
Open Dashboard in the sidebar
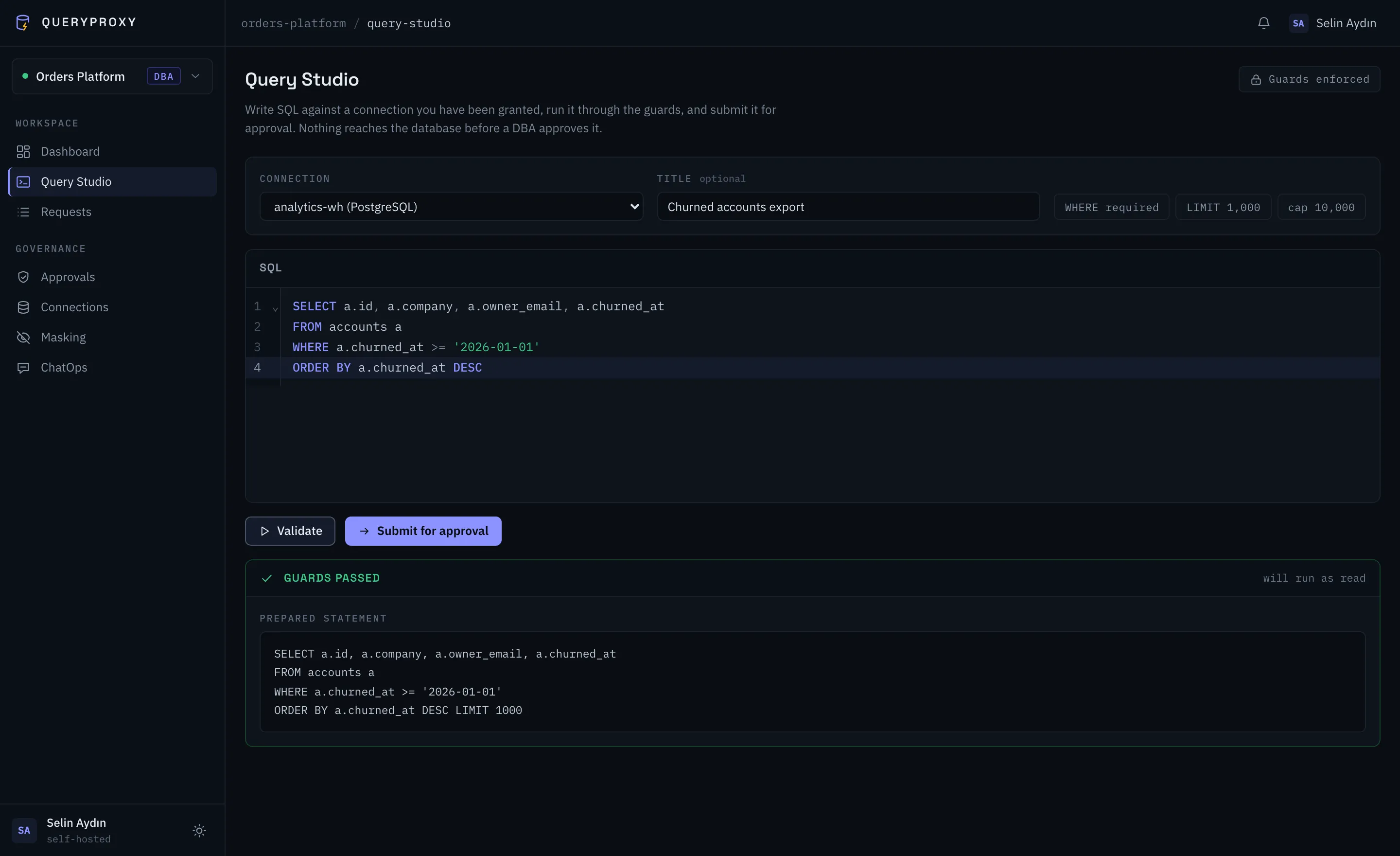[x=112, y=152]
